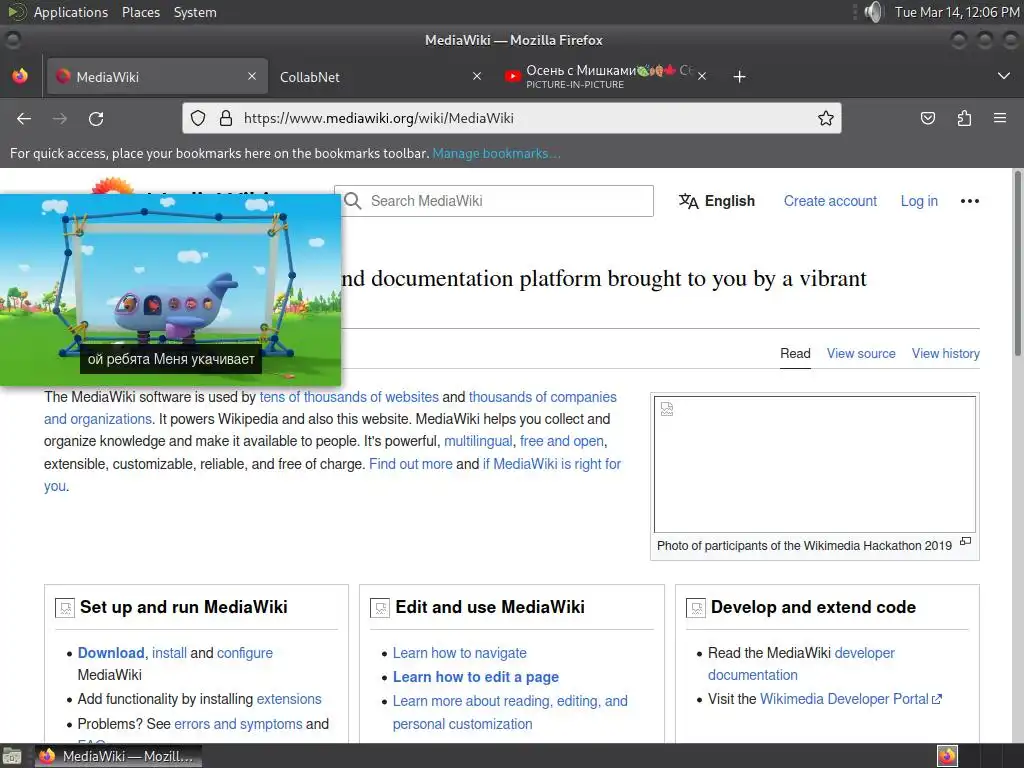Select the Read page tab
The height and width of the screenshot is (768, 1024).
795,353
